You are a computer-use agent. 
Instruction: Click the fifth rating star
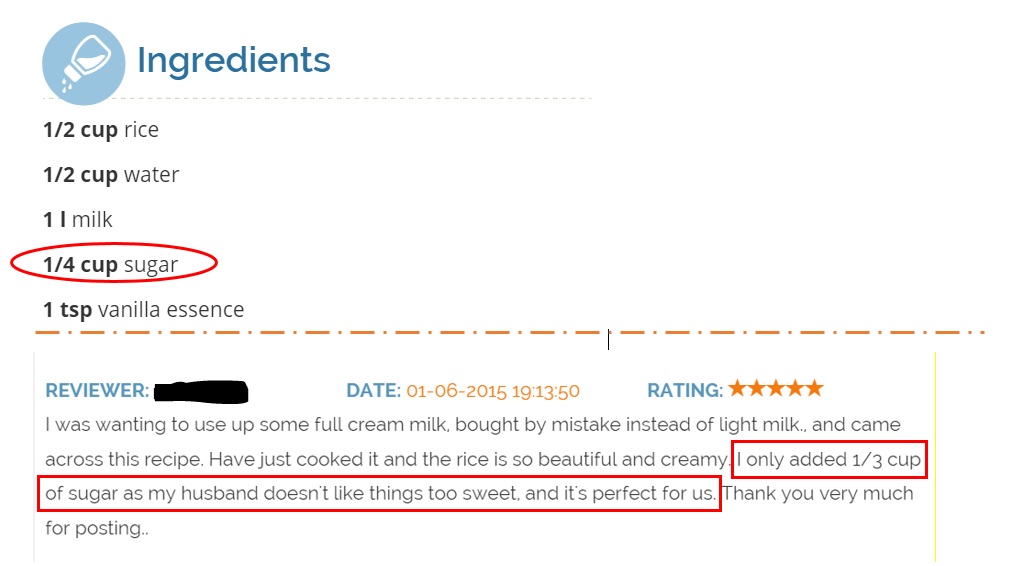click(814, 388)
